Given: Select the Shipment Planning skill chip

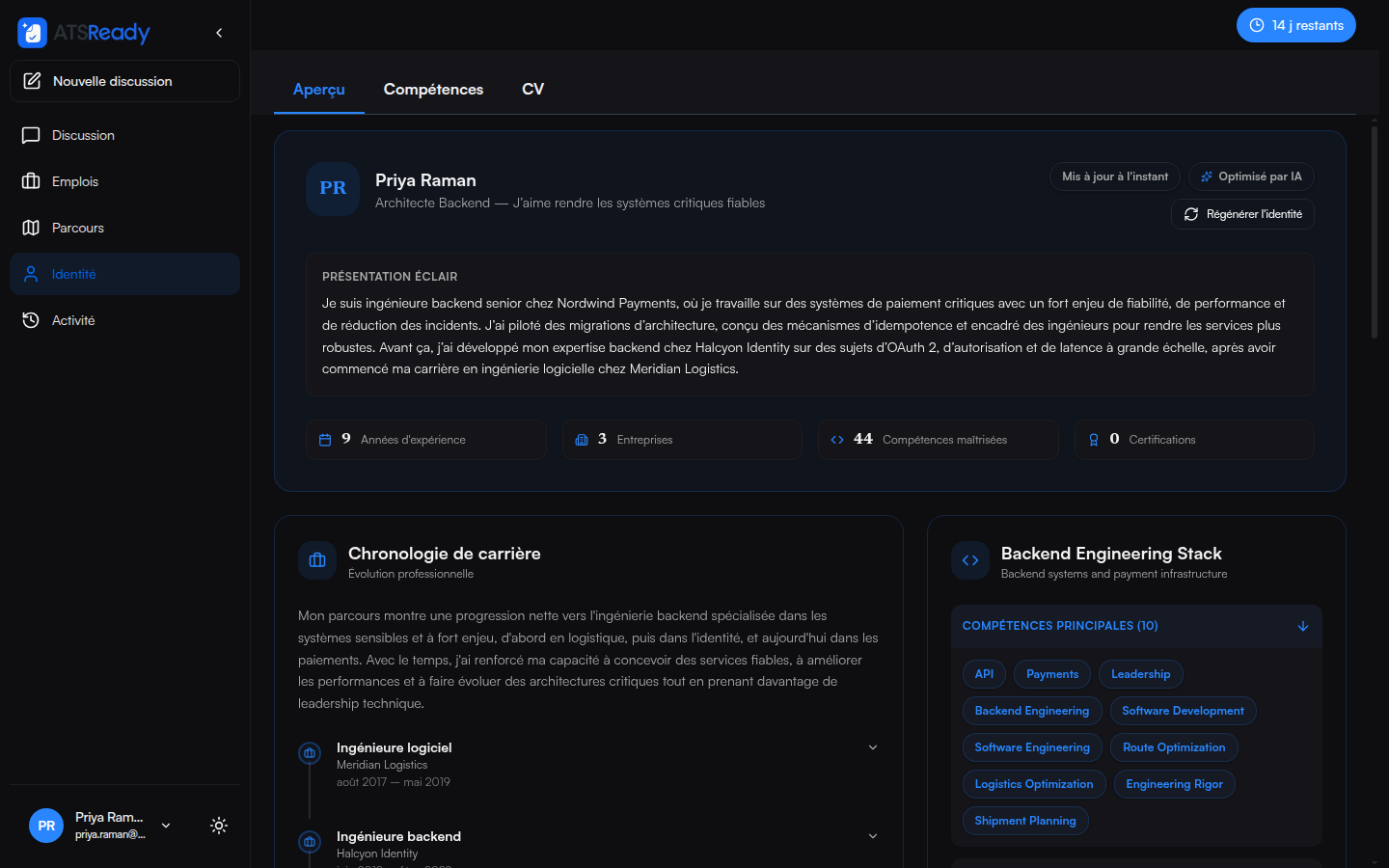Looking at the screenshot, I should click(x=1025, y=821).
